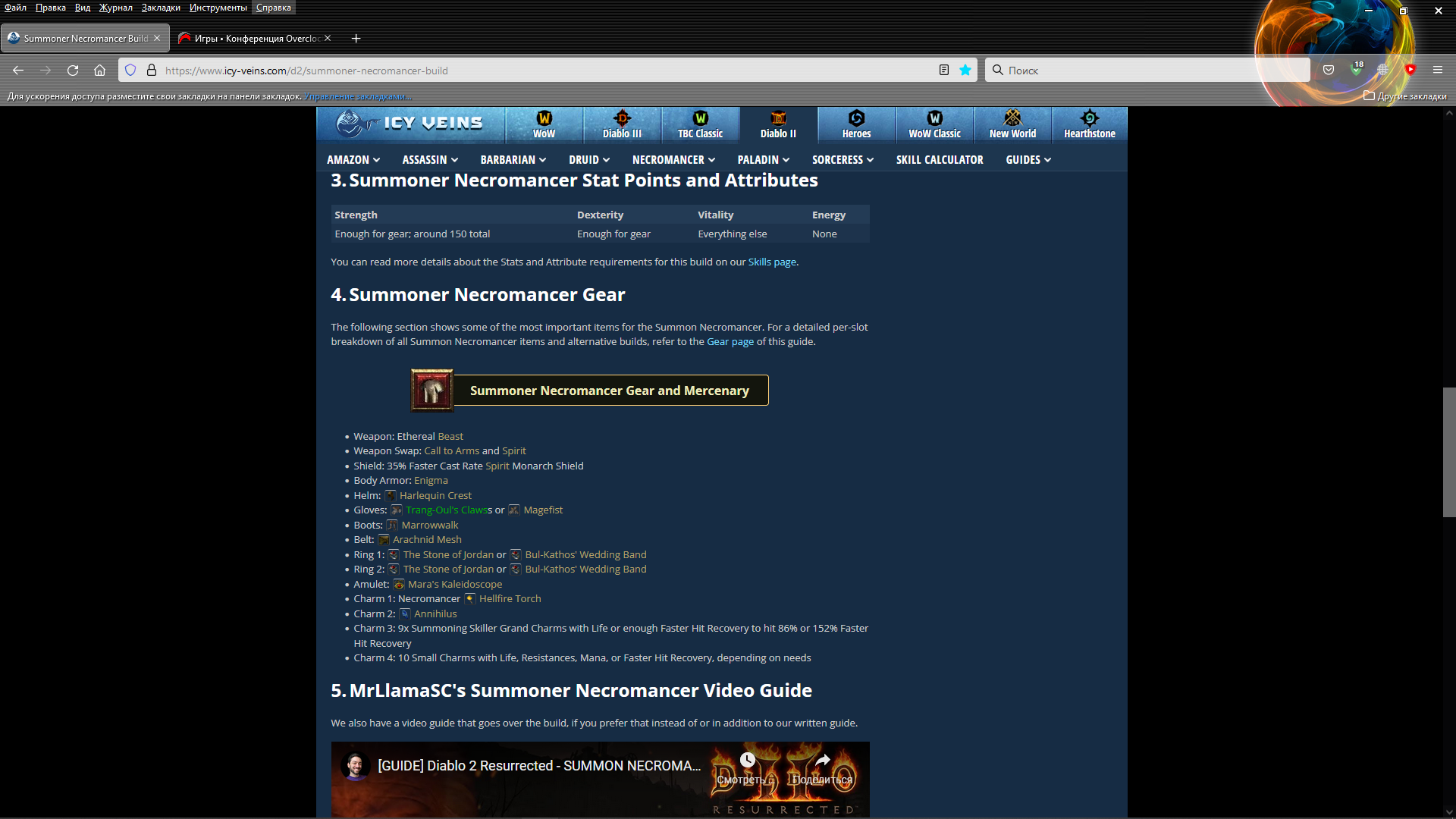Open the WoW section icon
The width and height of the screenshot is (1456, 819).
coord(544,125)
